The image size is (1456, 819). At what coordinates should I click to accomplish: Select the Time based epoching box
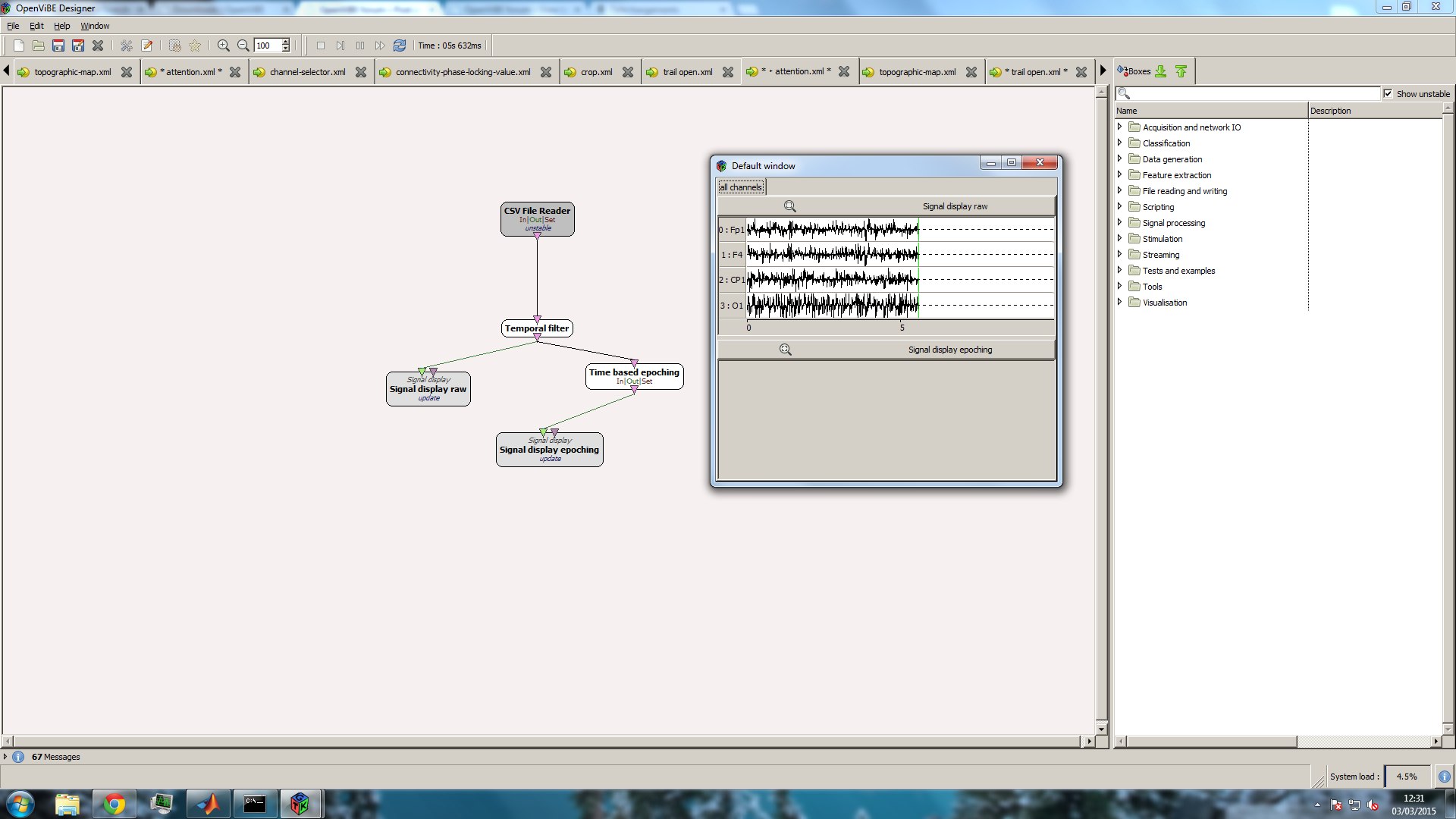click(x=634, y=376)
